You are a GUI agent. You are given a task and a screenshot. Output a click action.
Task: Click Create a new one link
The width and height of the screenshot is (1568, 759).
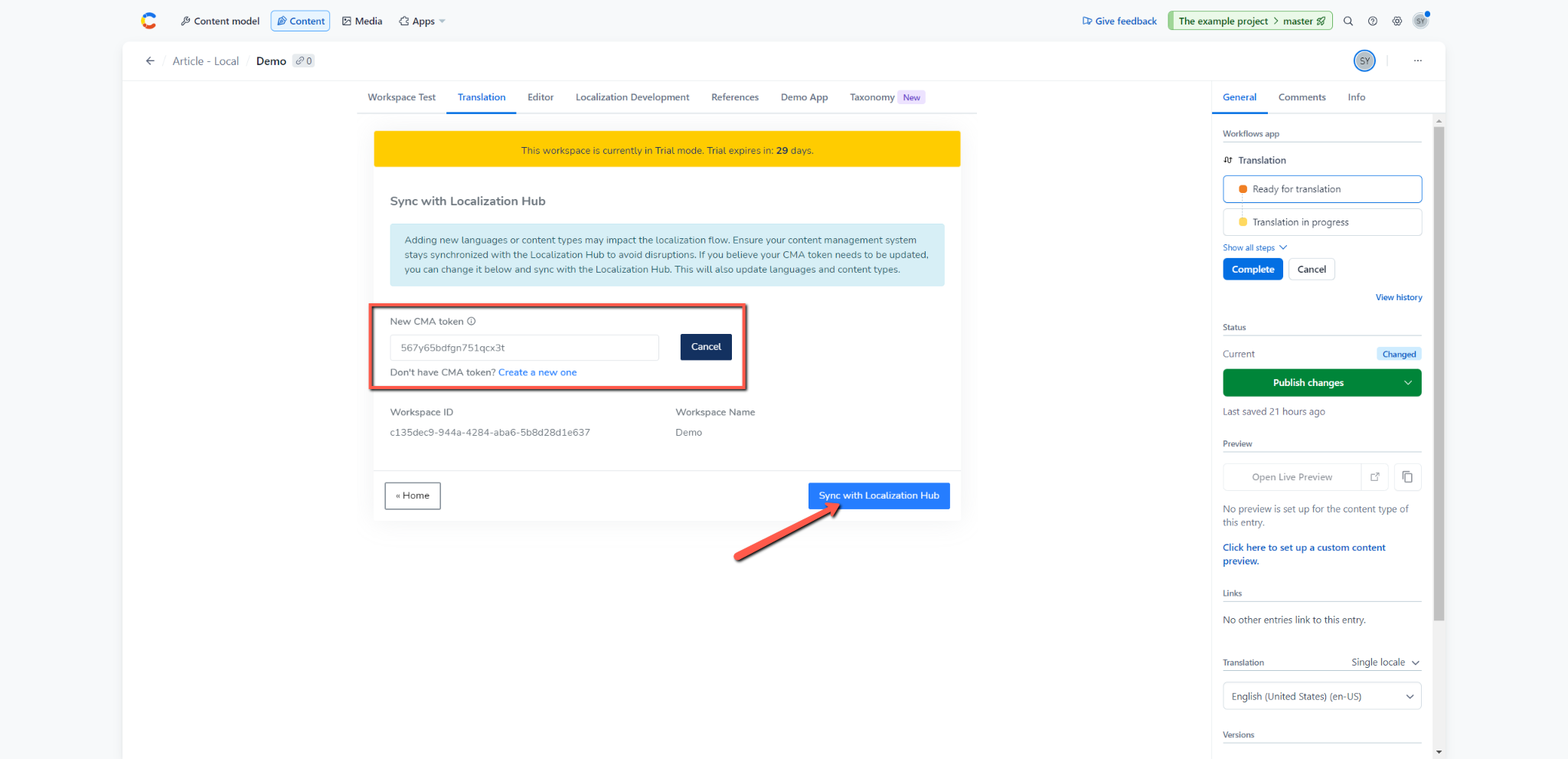pyautogui.click(x=537, y=372)
